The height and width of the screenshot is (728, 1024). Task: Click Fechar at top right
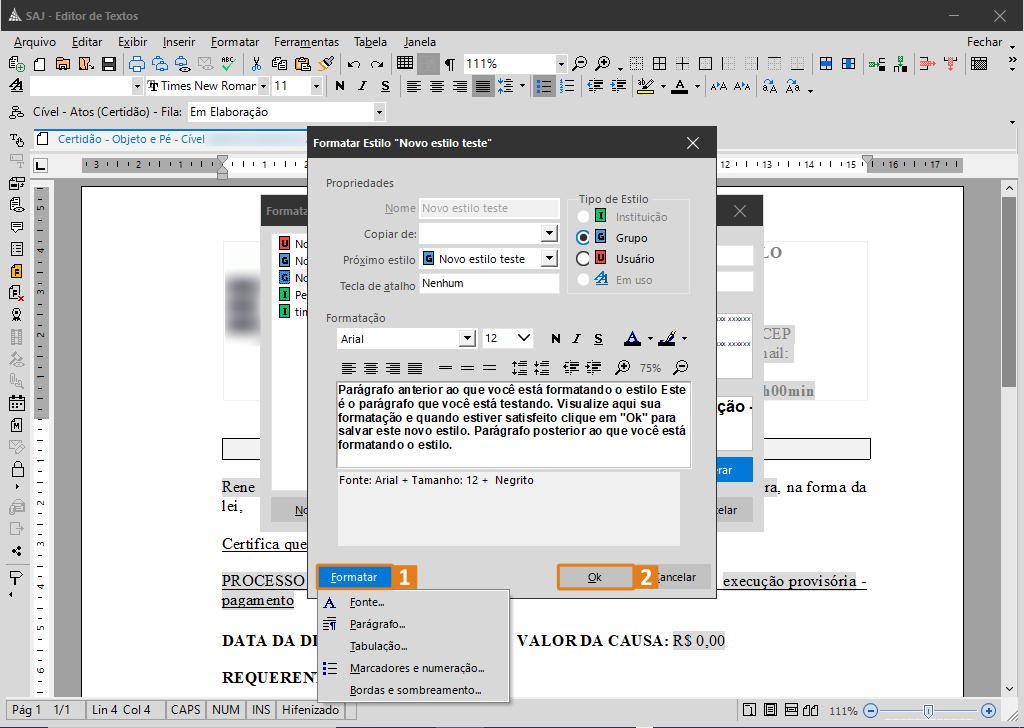[x=984, y=42]
